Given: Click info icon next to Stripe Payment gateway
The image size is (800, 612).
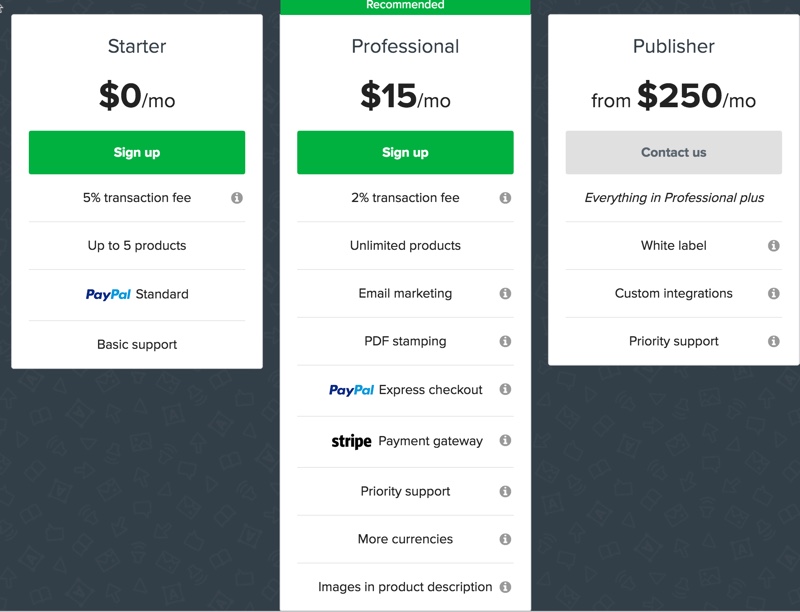Looking at the screenshot, I should 505,440.
